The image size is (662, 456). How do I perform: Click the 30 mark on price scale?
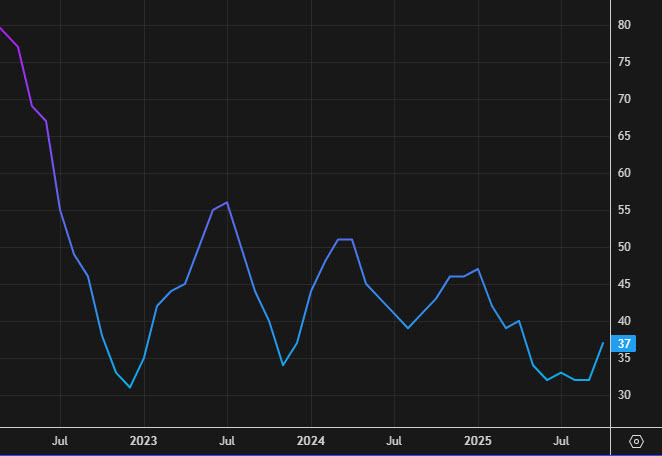624,395
